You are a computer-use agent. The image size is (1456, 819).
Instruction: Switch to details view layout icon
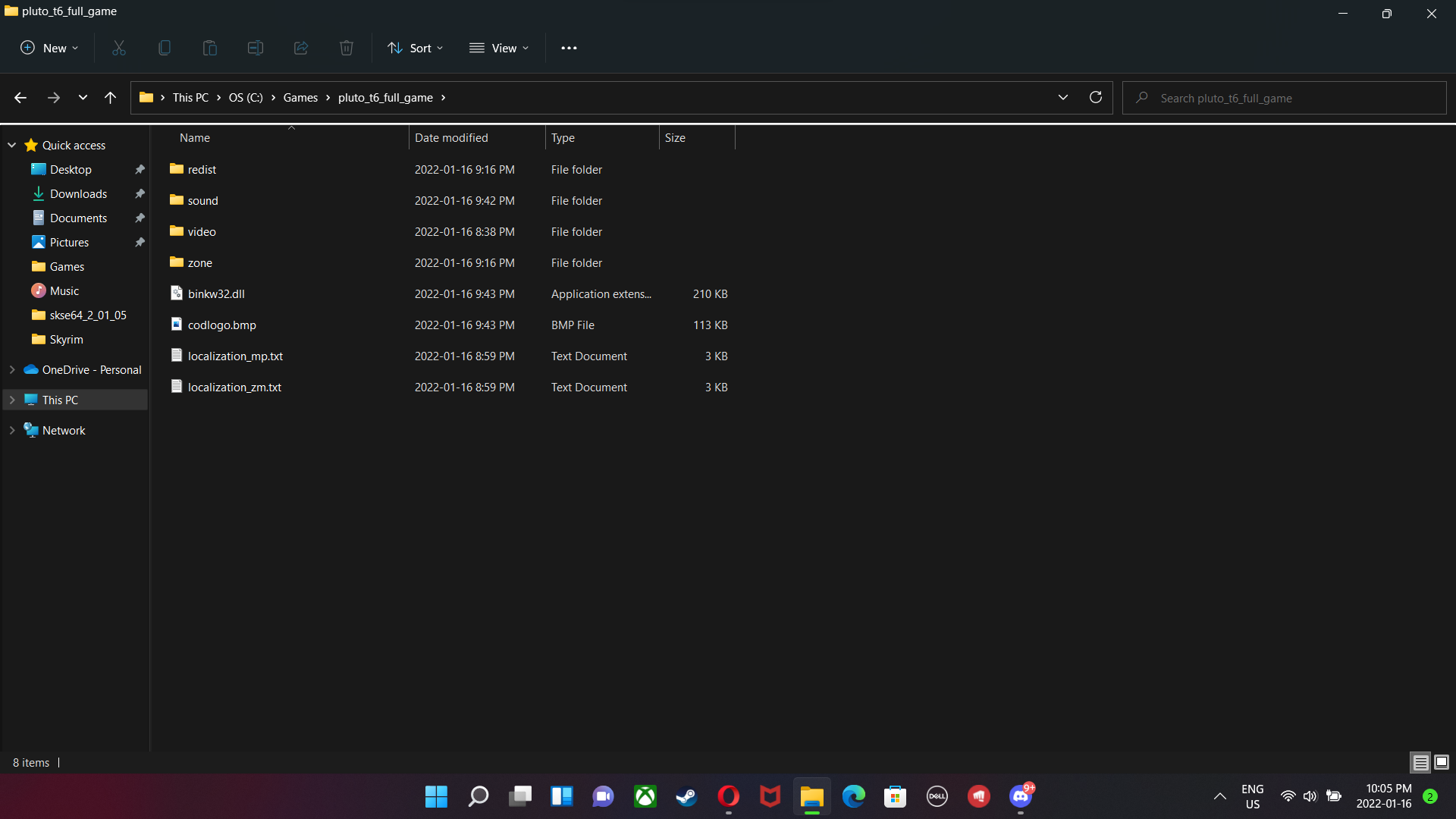pos(1420,762)
